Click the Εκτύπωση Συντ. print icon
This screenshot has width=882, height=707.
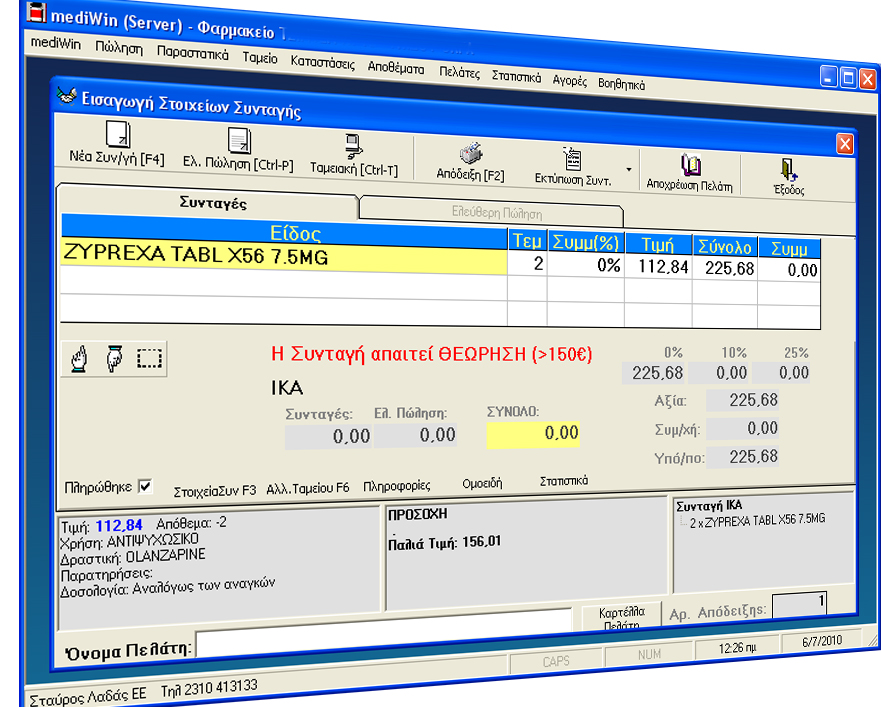(572, 159)
